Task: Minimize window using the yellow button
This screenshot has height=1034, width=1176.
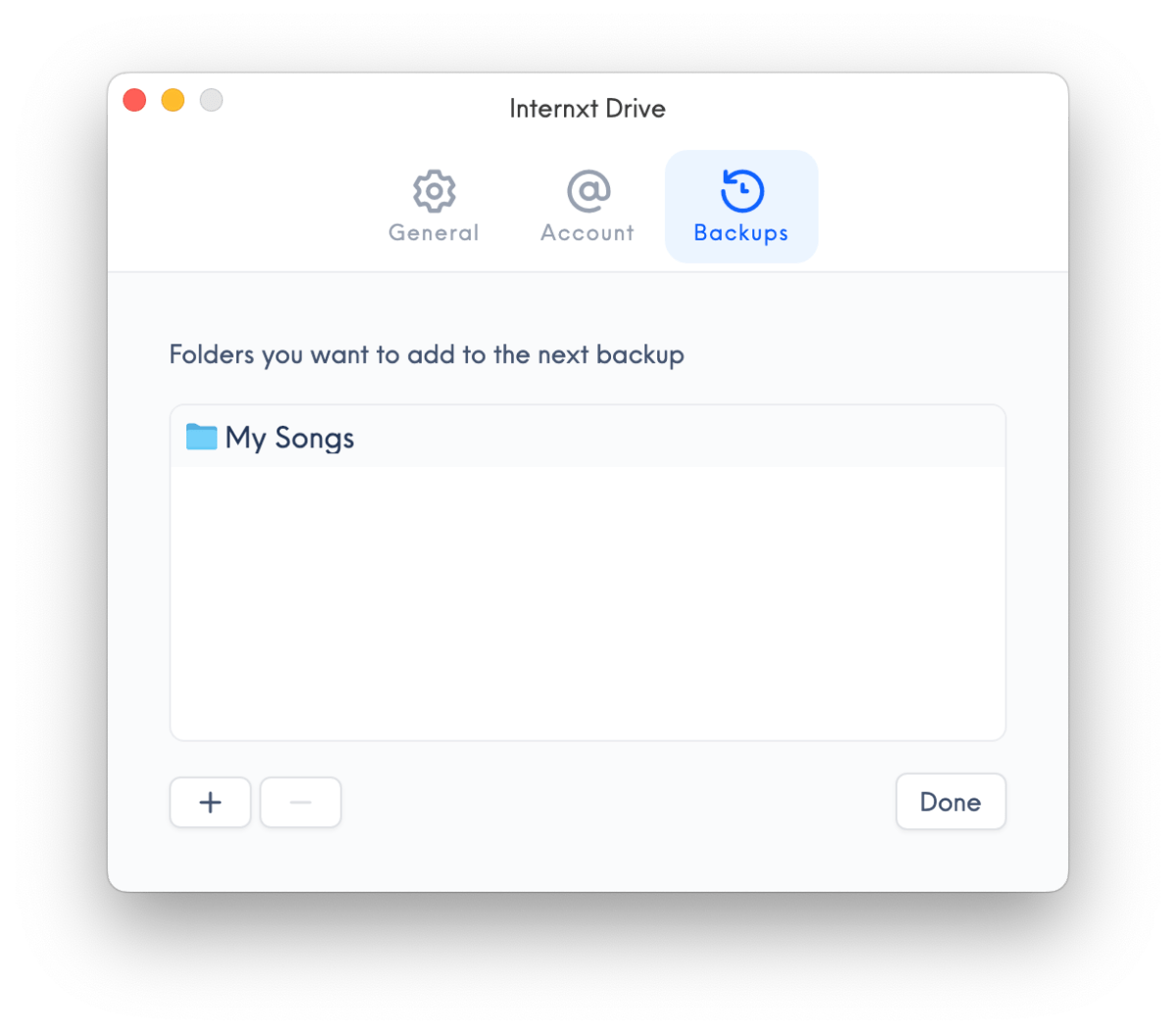Action: 174,100
